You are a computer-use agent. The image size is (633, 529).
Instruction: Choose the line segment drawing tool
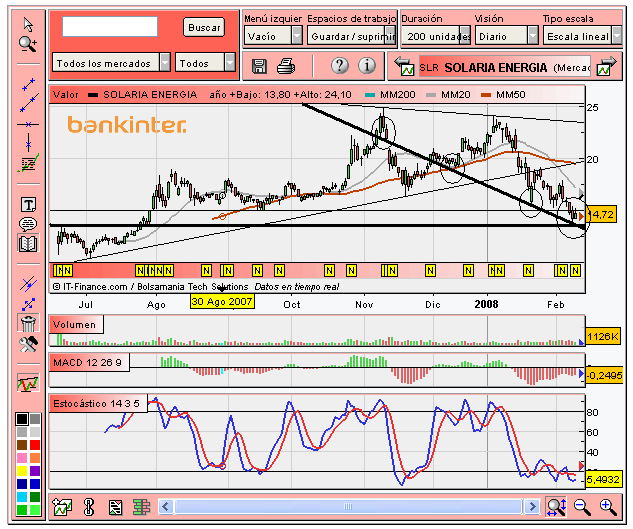(x=28, y=84)
